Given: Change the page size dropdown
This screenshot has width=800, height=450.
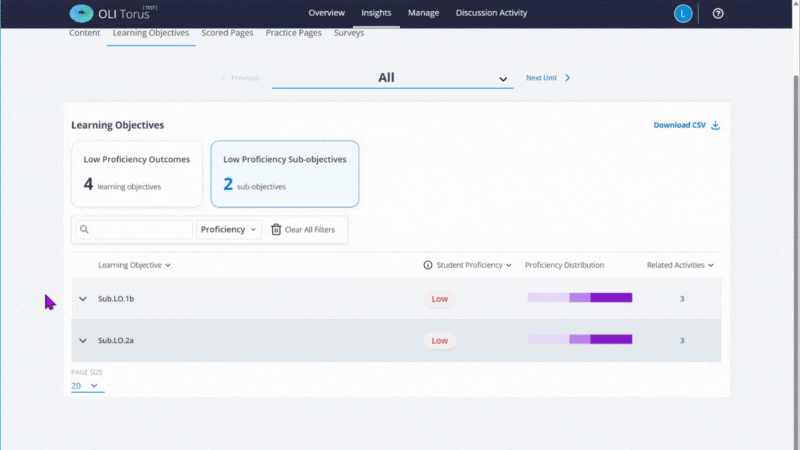Looking at the screenshot, I should 86,385.
